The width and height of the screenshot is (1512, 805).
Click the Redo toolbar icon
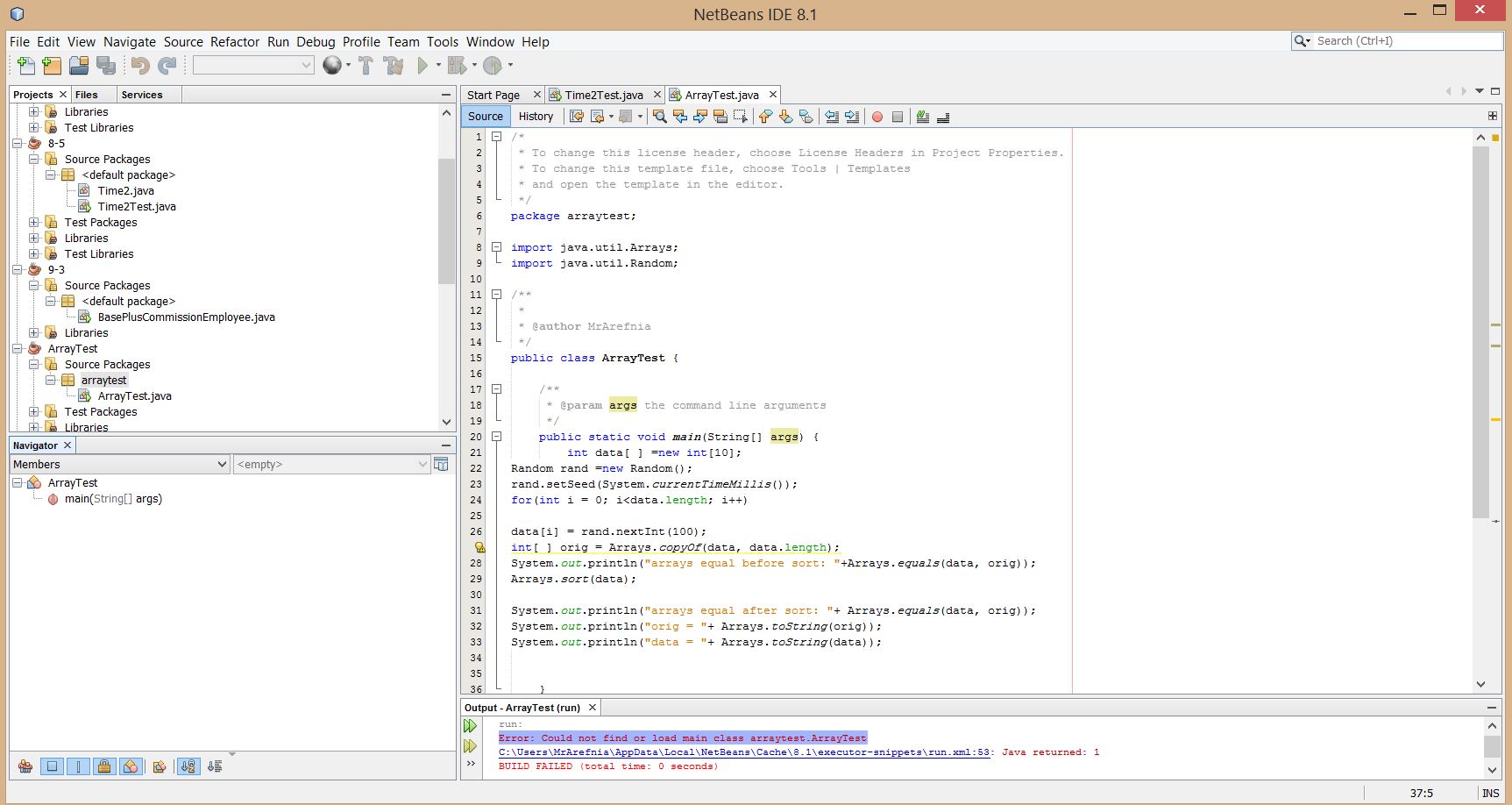coord(167,66)
